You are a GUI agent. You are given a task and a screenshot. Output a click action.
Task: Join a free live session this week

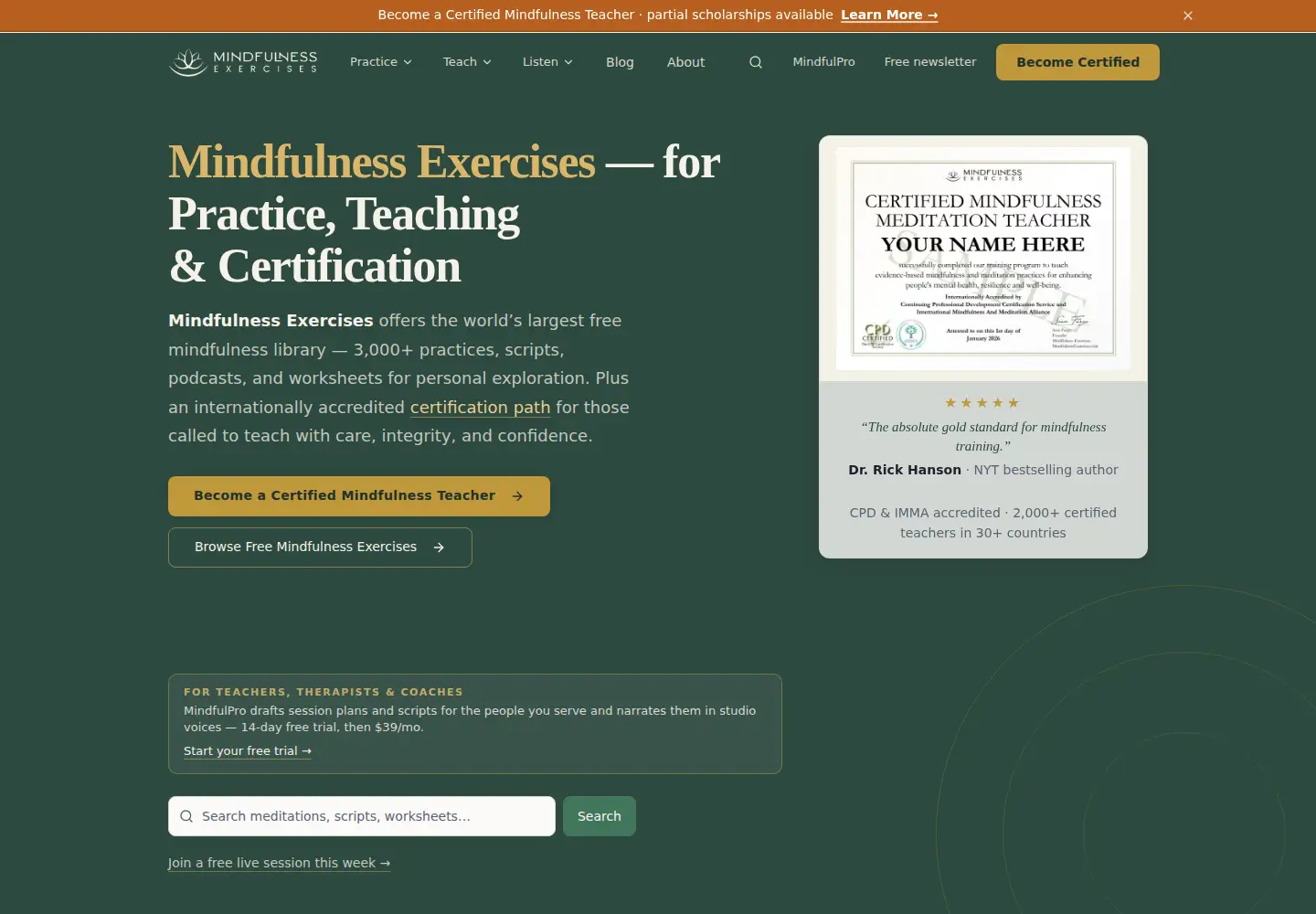point(279,863)
